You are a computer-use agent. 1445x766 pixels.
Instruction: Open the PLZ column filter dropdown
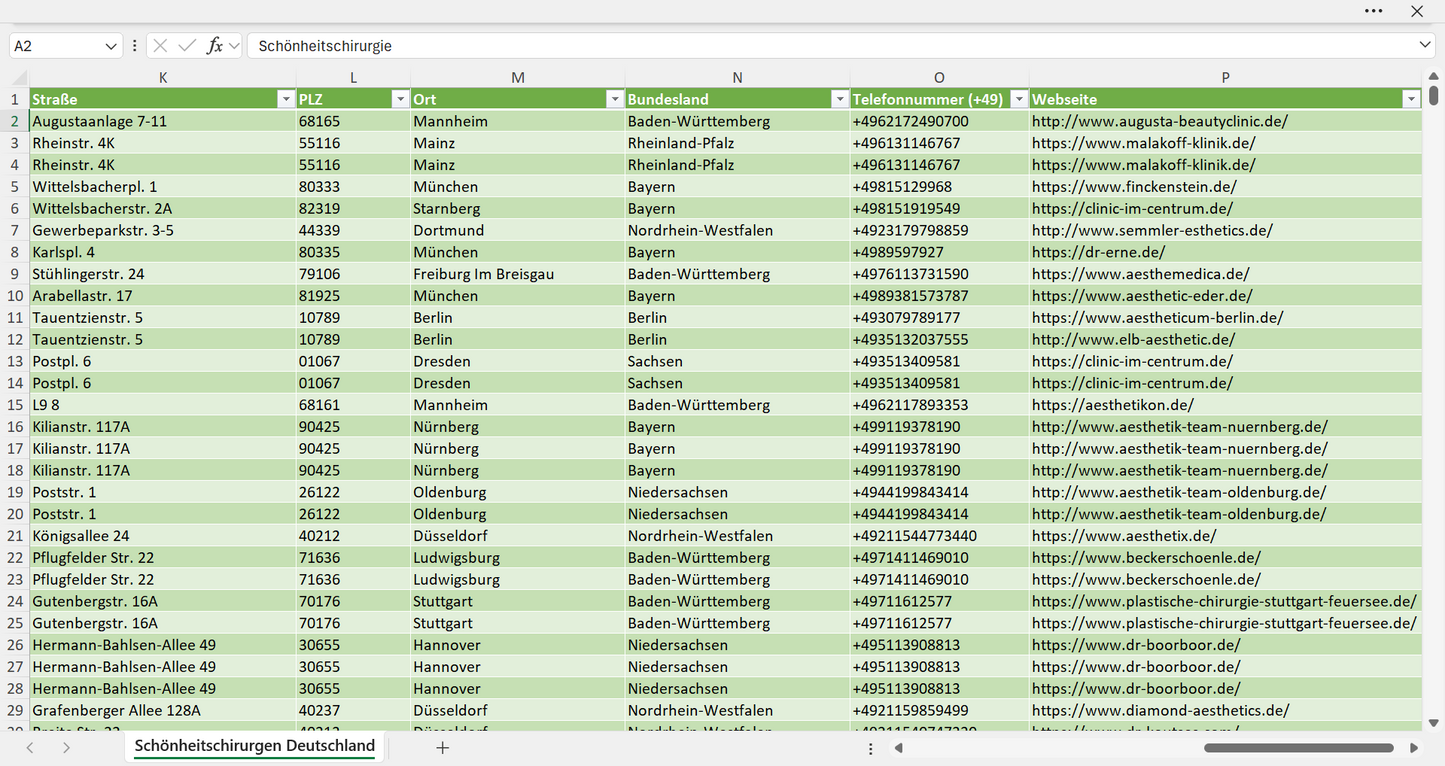(x=400, y=99)
